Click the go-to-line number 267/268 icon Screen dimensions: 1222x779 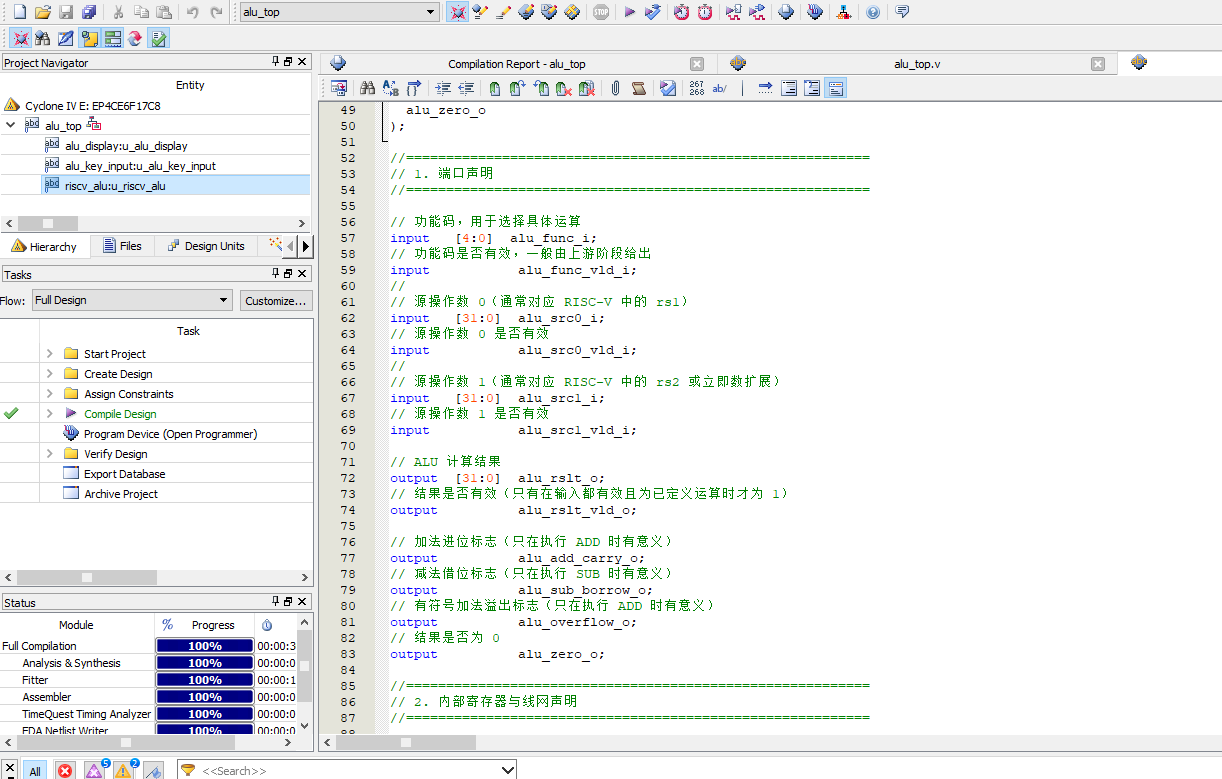[697, 88]
